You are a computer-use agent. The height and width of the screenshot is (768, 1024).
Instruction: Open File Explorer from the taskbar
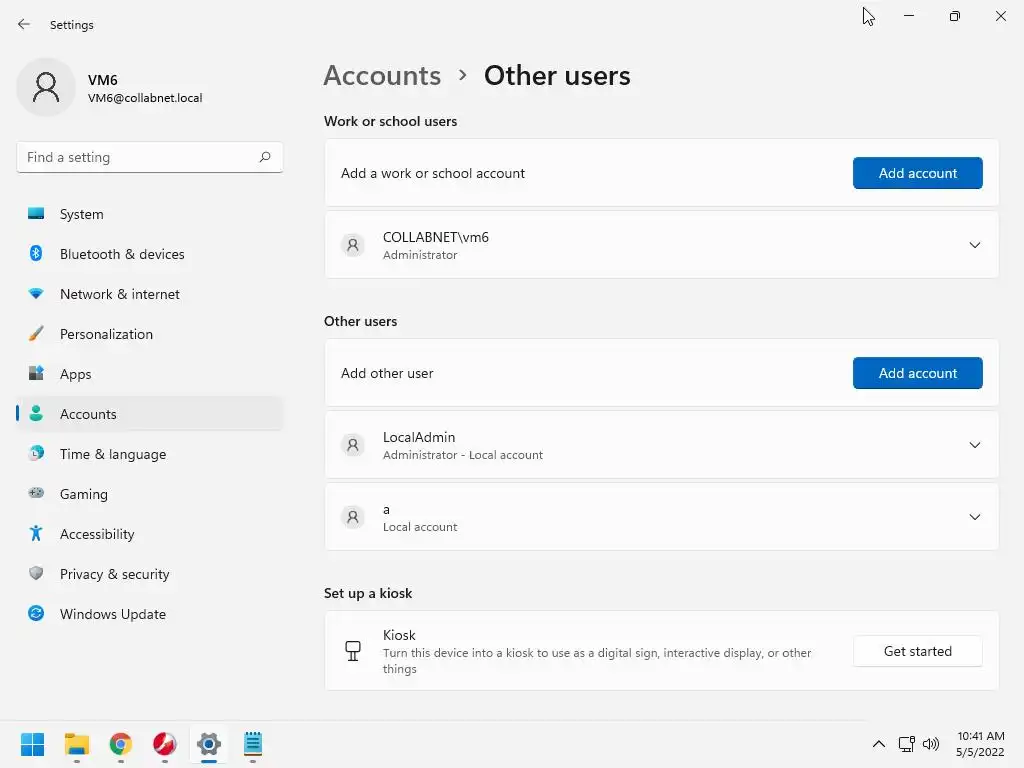(77, 744)
